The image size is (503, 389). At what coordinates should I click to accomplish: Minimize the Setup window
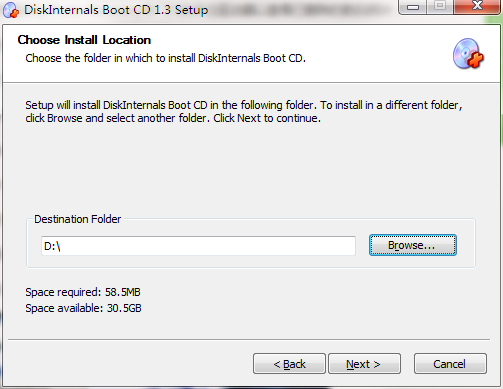click(x=413, y=6)
